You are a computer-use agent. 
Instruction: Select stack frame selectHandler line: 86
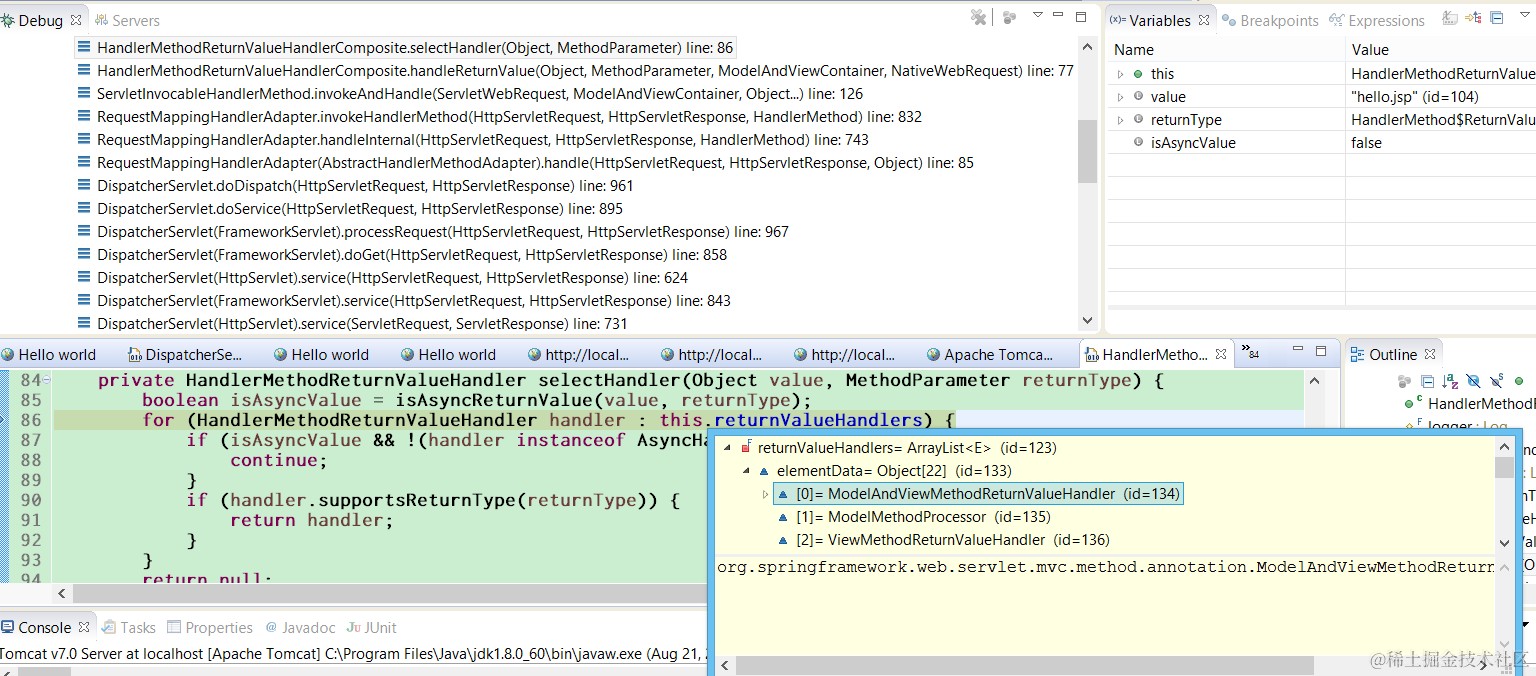click(x=406, y=48)
